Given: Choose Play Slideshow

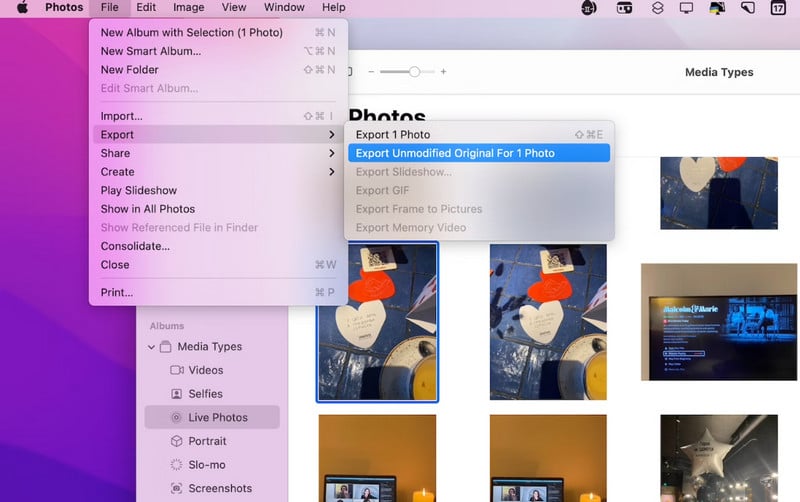Looking at the screenshot, I should [218, 190].
